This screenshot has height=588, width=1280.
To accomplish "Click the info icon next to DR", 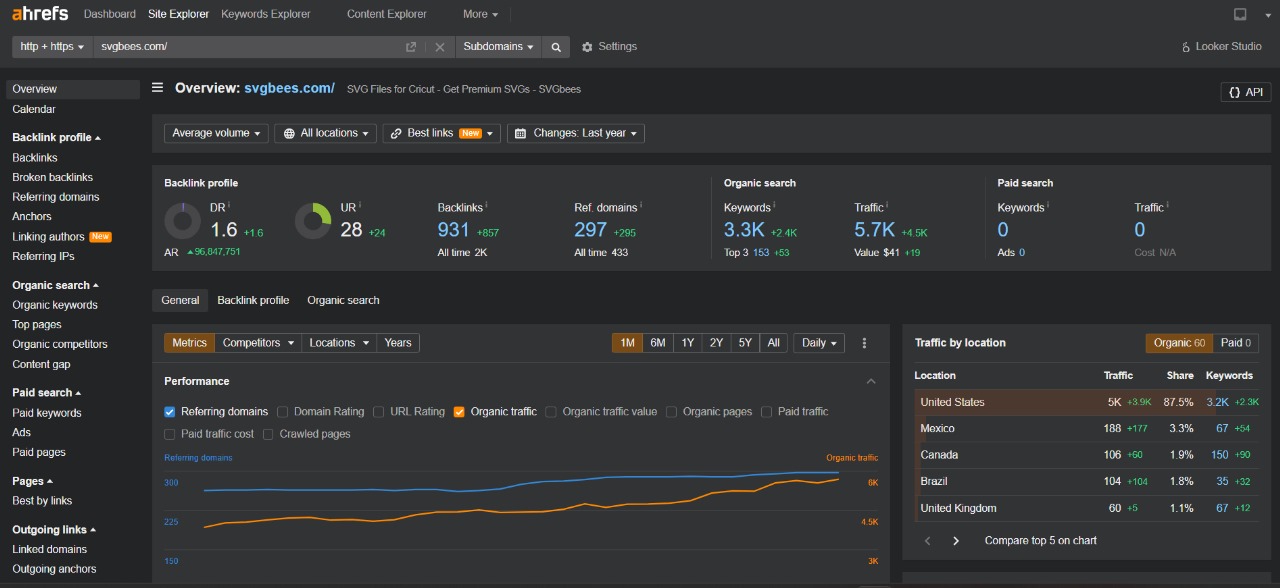I will pyautogui.click(x=229, y=205).
